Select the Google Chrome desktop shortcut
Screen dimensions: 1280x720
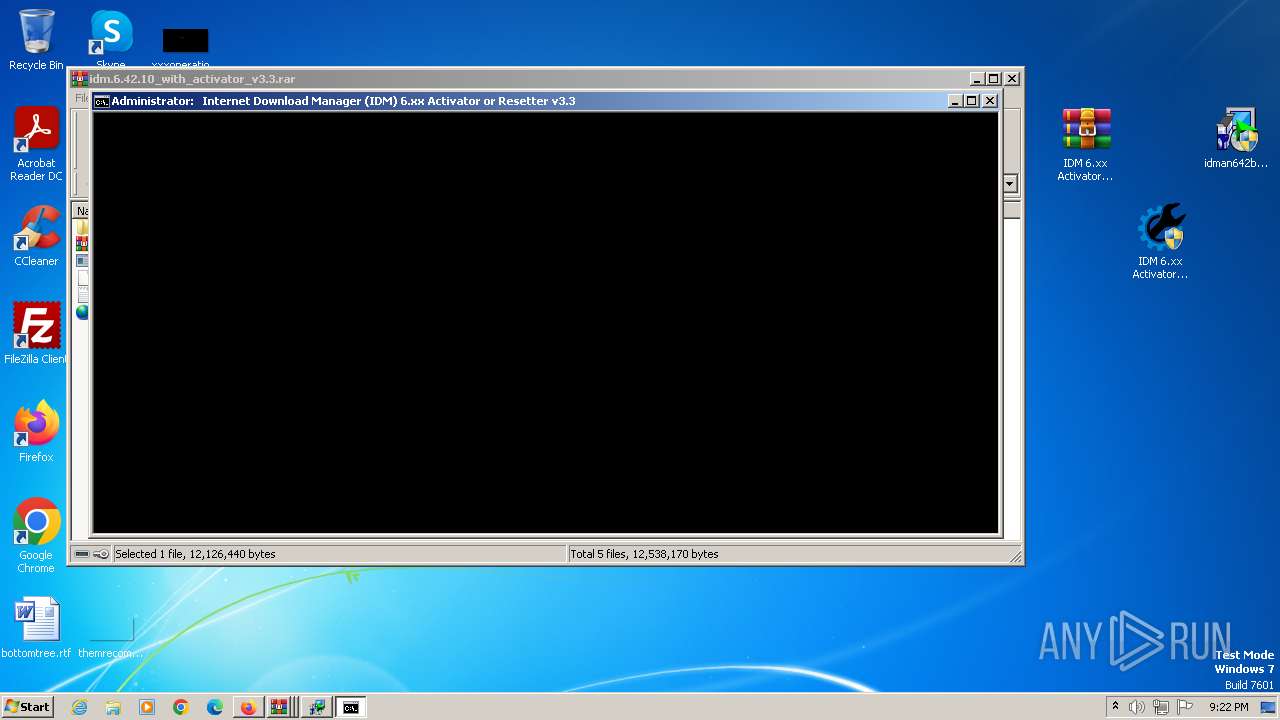pyautogui.click(x=36, y=536)
